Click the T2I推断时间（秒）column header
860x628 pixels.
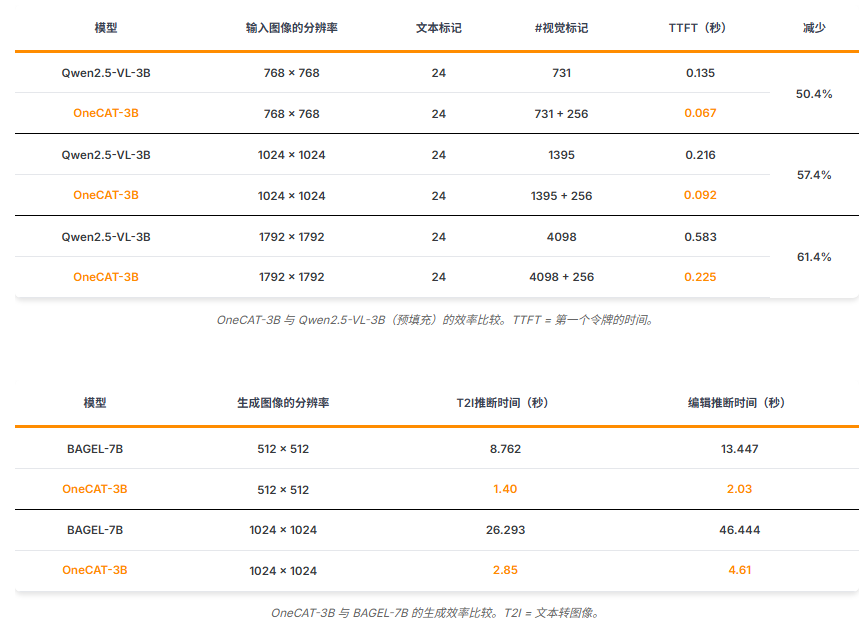(x=502, y=403)
